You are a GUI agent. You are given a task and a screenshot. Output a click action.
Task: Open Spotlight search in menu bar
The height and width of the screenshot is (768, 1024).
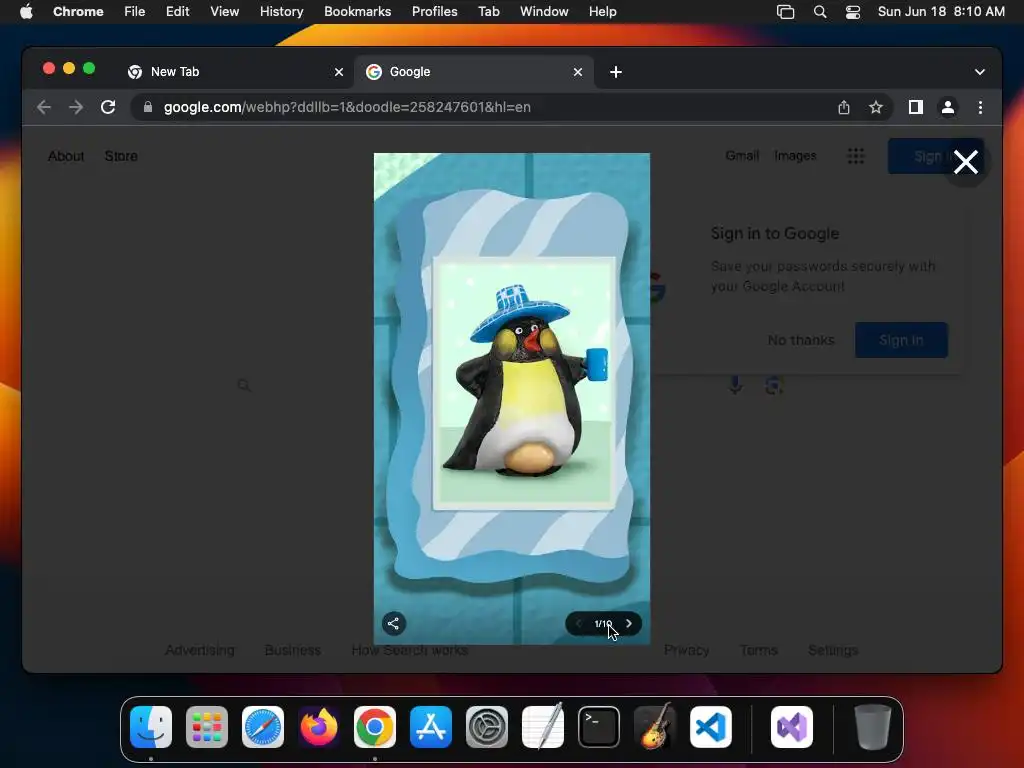pos(820,12)
